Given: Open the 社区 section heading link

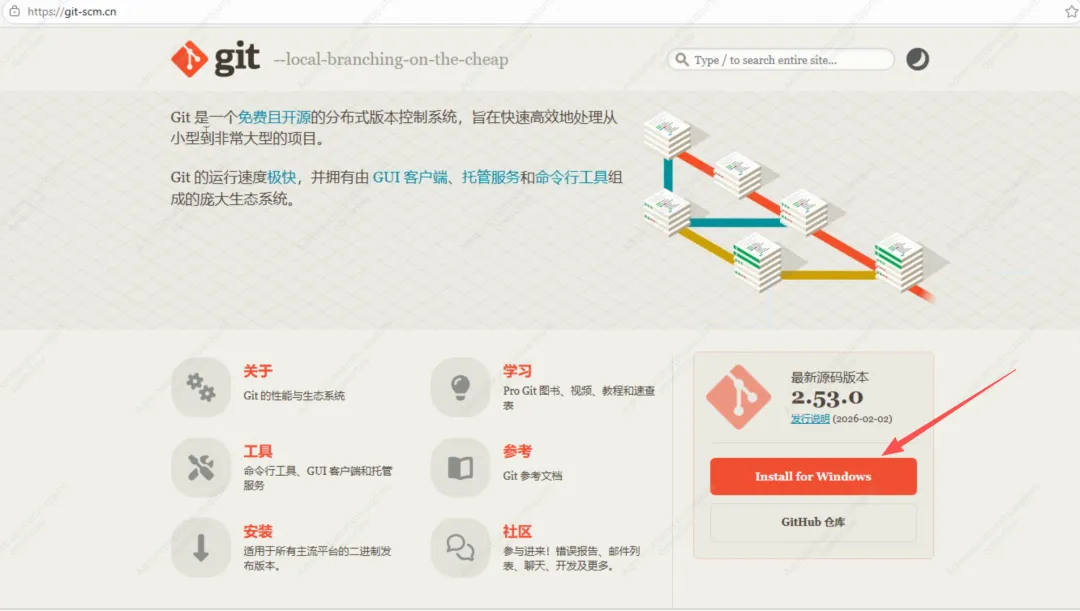Looking at the screenshot, I should click(x=517, y=532).
